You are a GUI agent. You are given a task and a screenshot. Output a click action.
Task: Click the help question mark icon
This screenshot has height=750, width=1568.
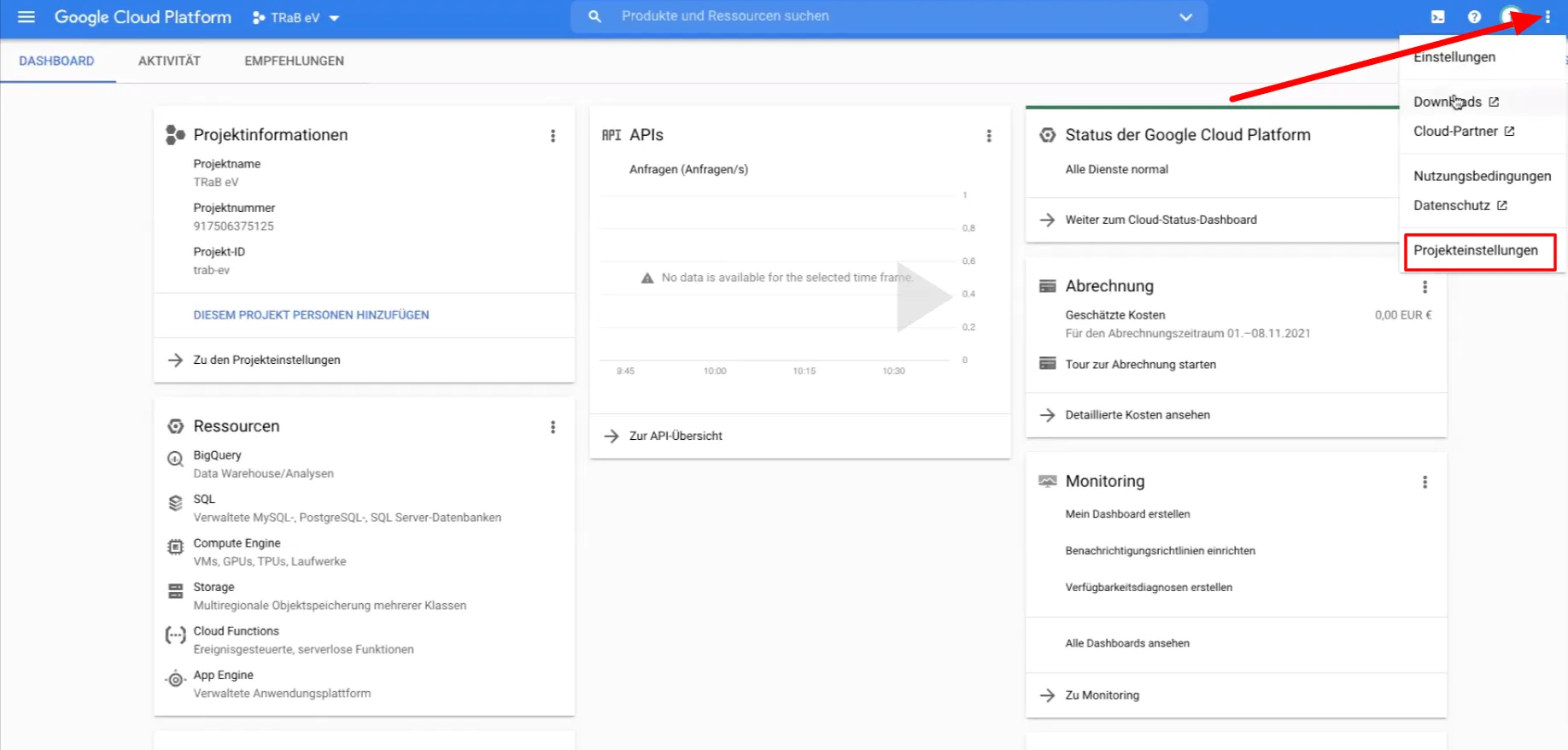(x=1474, y=17)
